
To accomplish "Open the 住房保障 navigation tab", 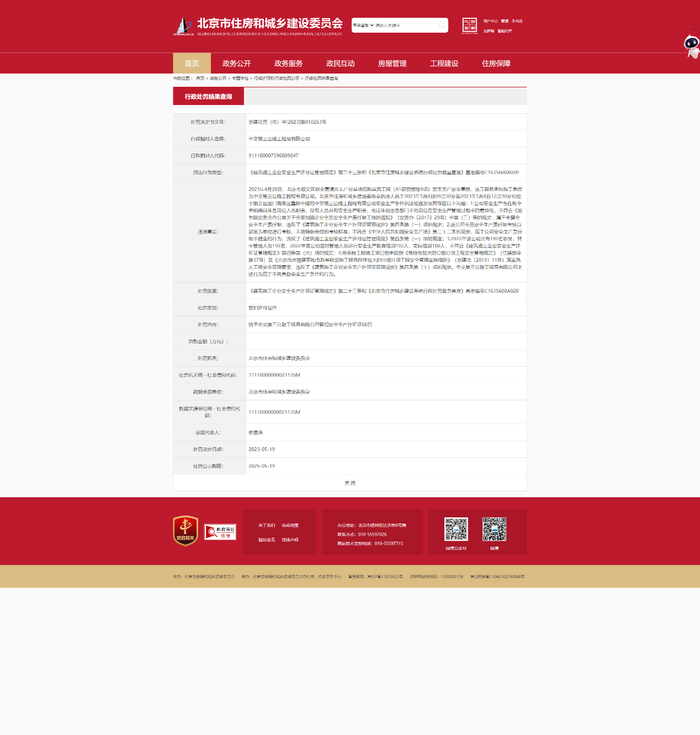I will pos(496,63).
